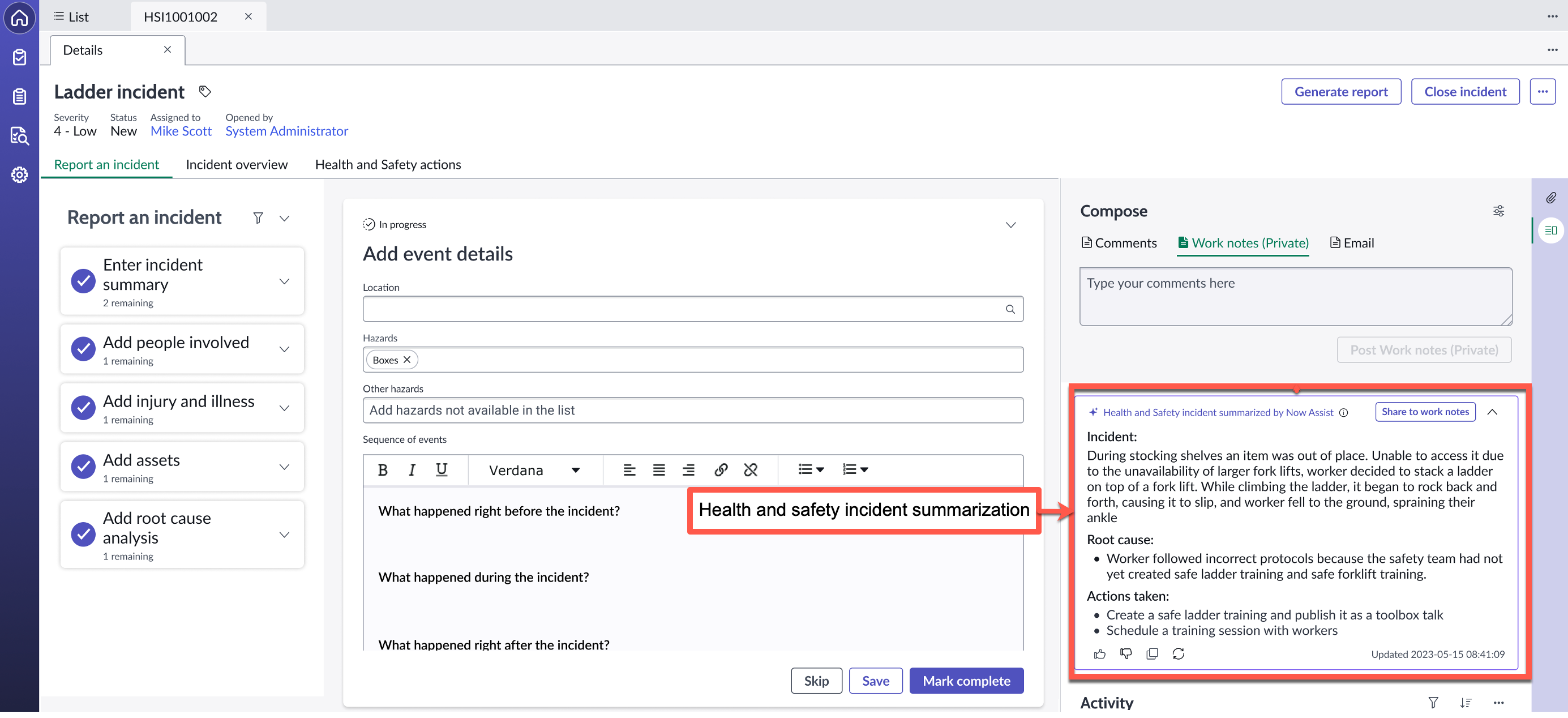Viewport: 1568px width, 718px height.
Task: Select the HSI1001002 tab
Action: pyautogui.click(x=180, y=16)
